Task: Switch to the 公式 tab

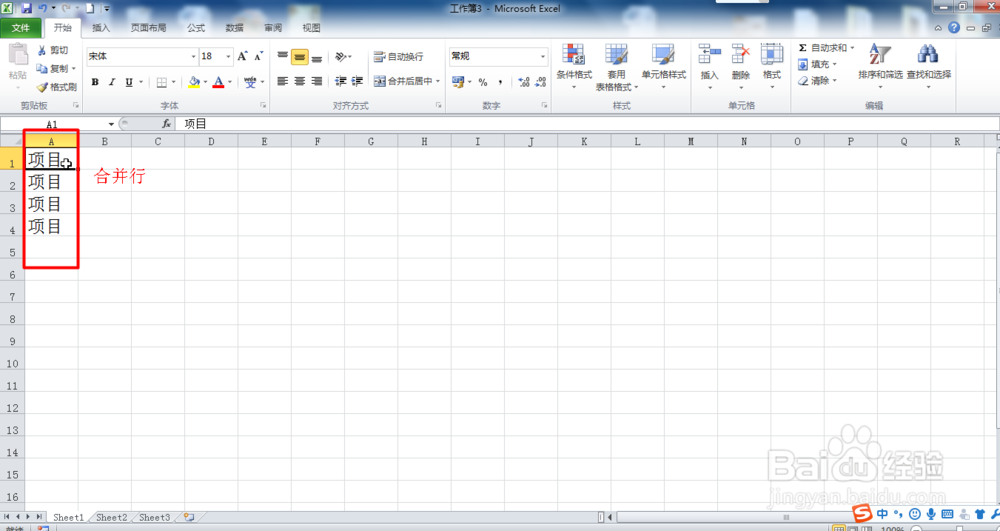Action: point(196,28)
